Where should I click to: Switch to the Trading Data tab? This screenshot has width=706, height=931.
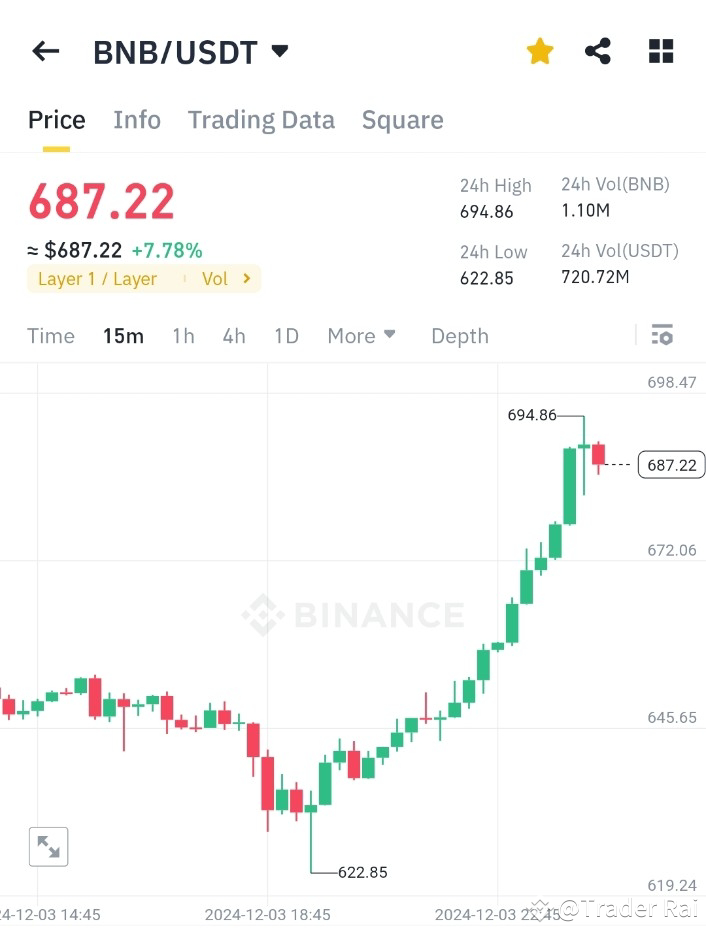pyautogui.click(x=261, y=120)
